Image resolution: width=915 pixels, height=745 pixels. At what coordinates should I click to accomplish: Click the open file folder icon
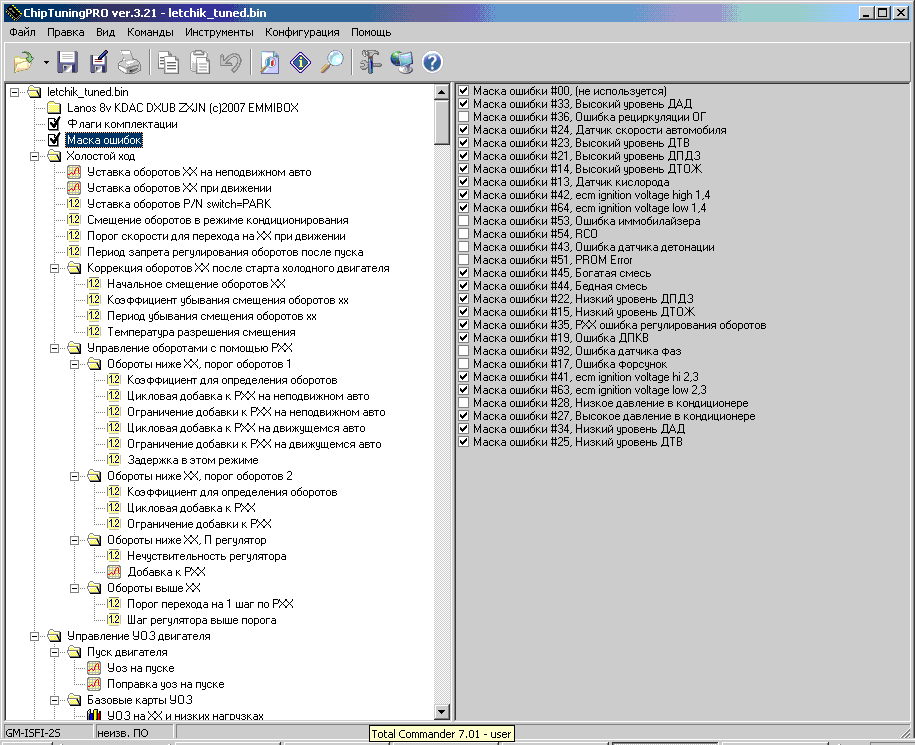tap(22, 63)
